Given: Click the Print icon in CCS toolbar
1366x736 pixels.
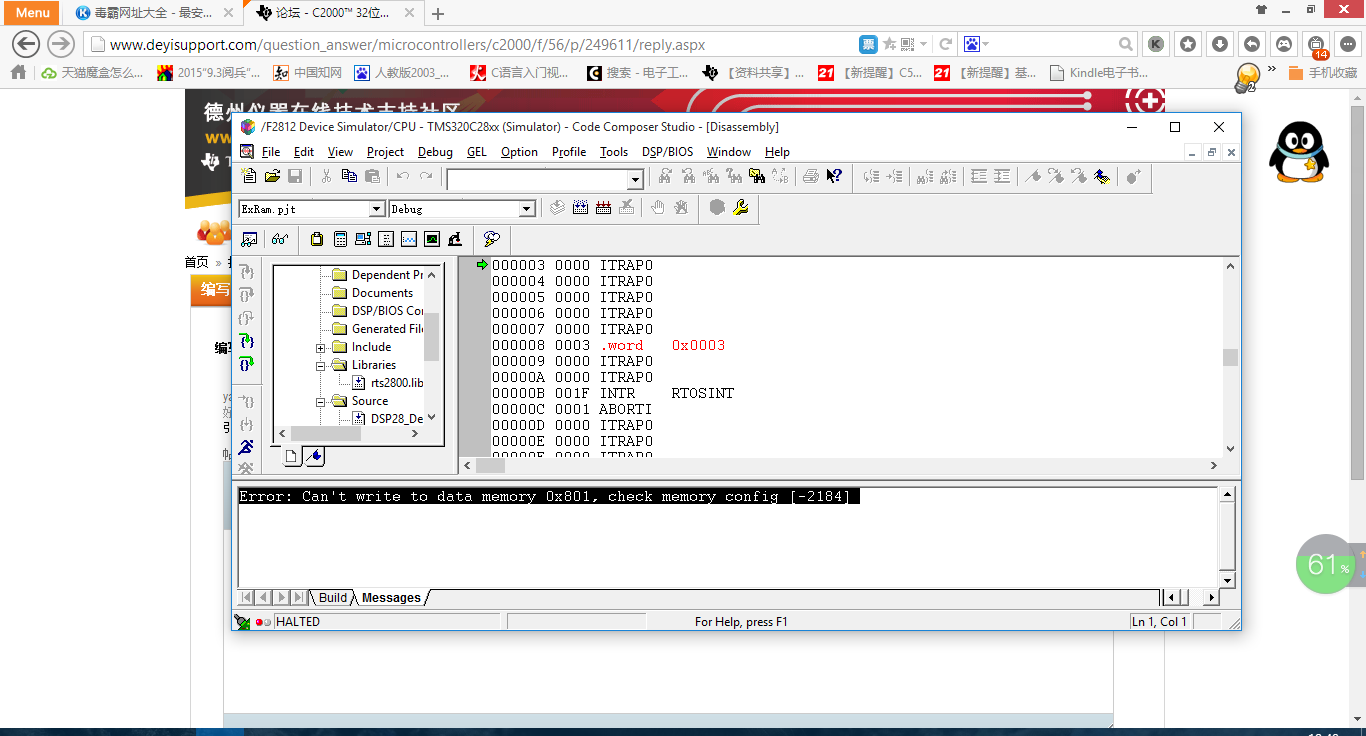Looking at the screenshot, I should (811, 177).
